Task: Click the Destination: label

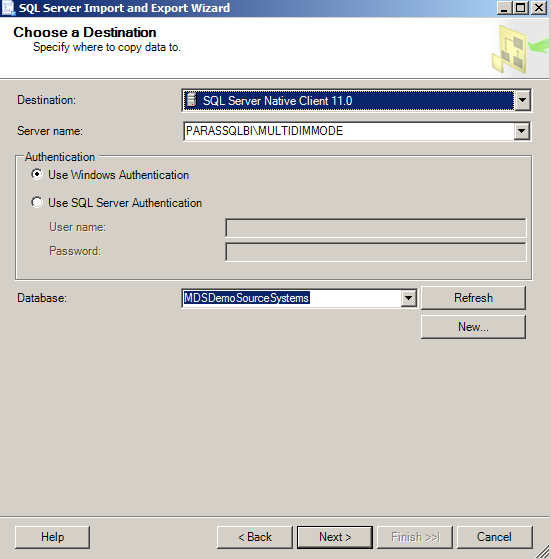Action: click(x=46, y=100)
